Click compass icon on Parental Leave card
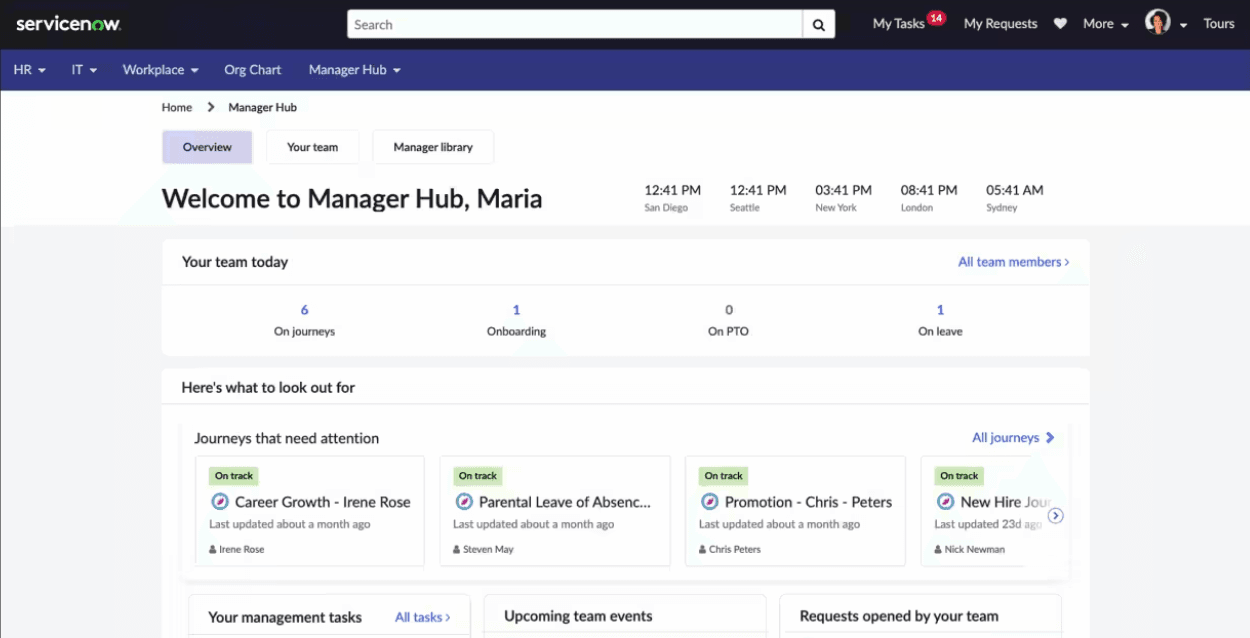 click(x=464, y=502)
